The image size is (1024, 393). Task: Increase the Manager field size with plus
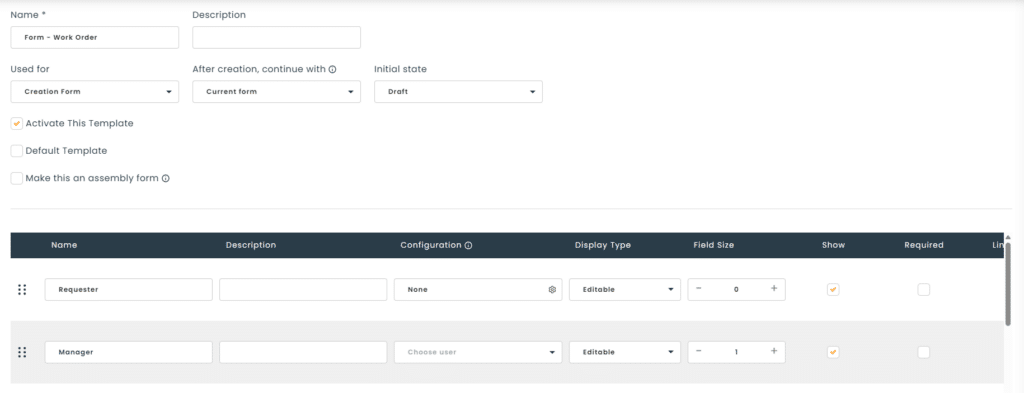coord(774,351)
